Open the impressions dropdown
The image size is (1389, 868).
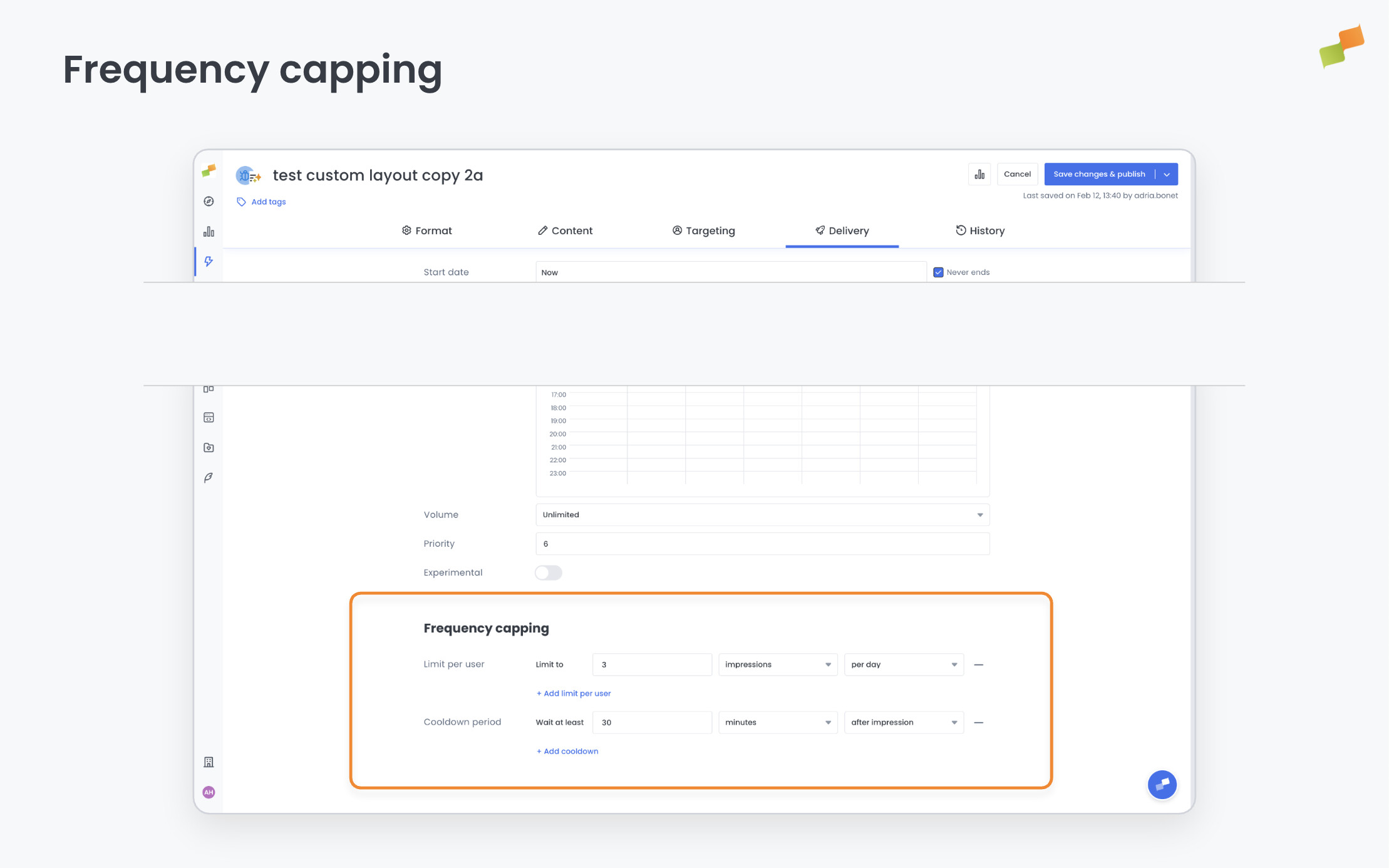pos(777,664)
